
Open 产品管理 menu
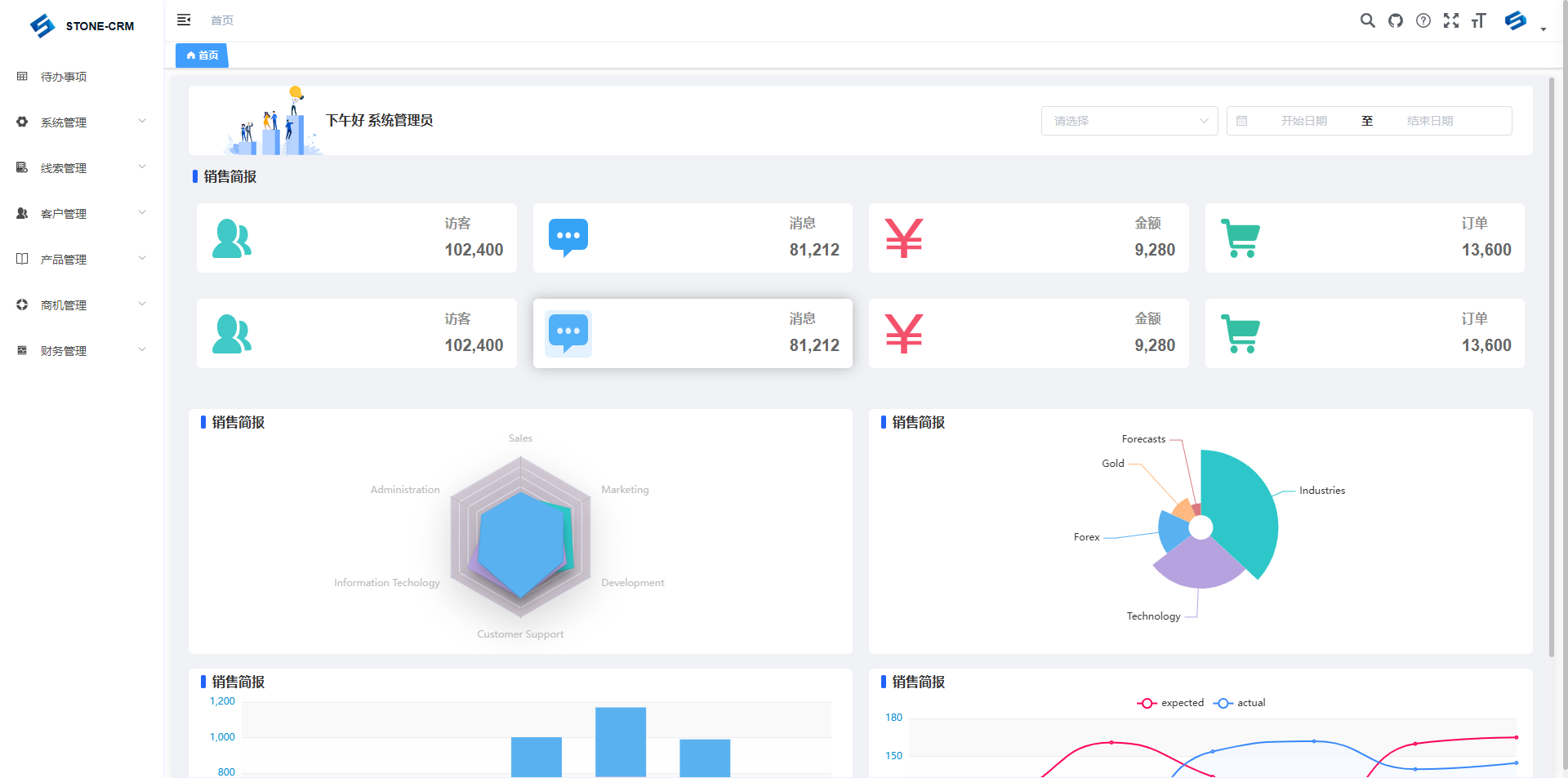coord(82,260)
